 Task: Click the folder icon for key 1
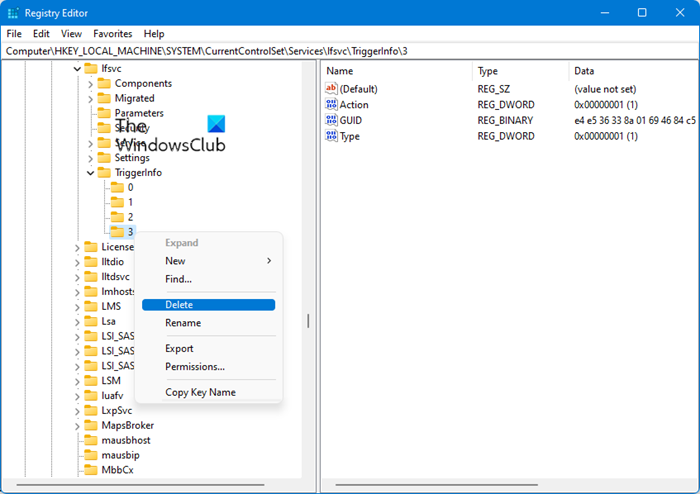click(x=117, y=202)
